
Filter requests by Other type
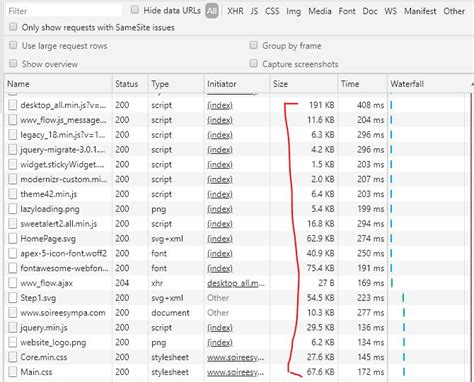click(x=454, y=11)
